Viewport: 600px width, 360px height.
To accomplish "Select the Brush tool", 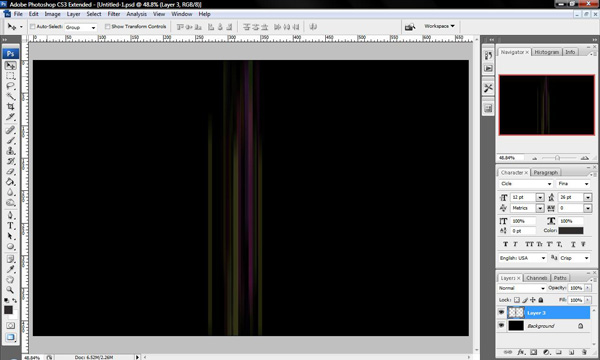I will 10,140.
